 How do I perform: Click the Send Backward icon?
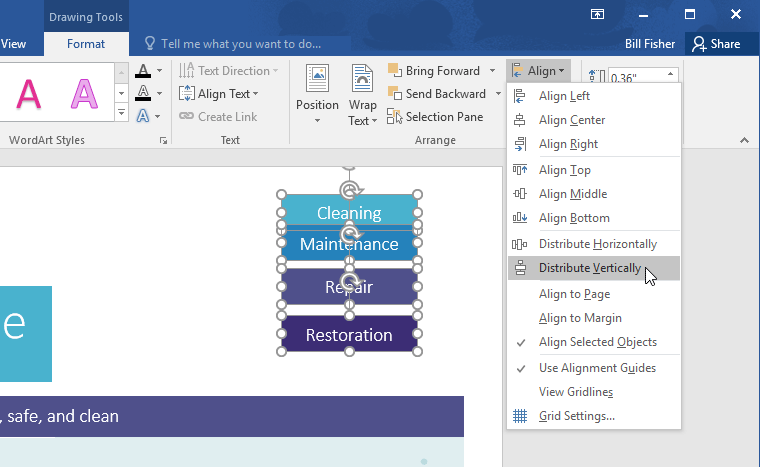coord(396,94)
